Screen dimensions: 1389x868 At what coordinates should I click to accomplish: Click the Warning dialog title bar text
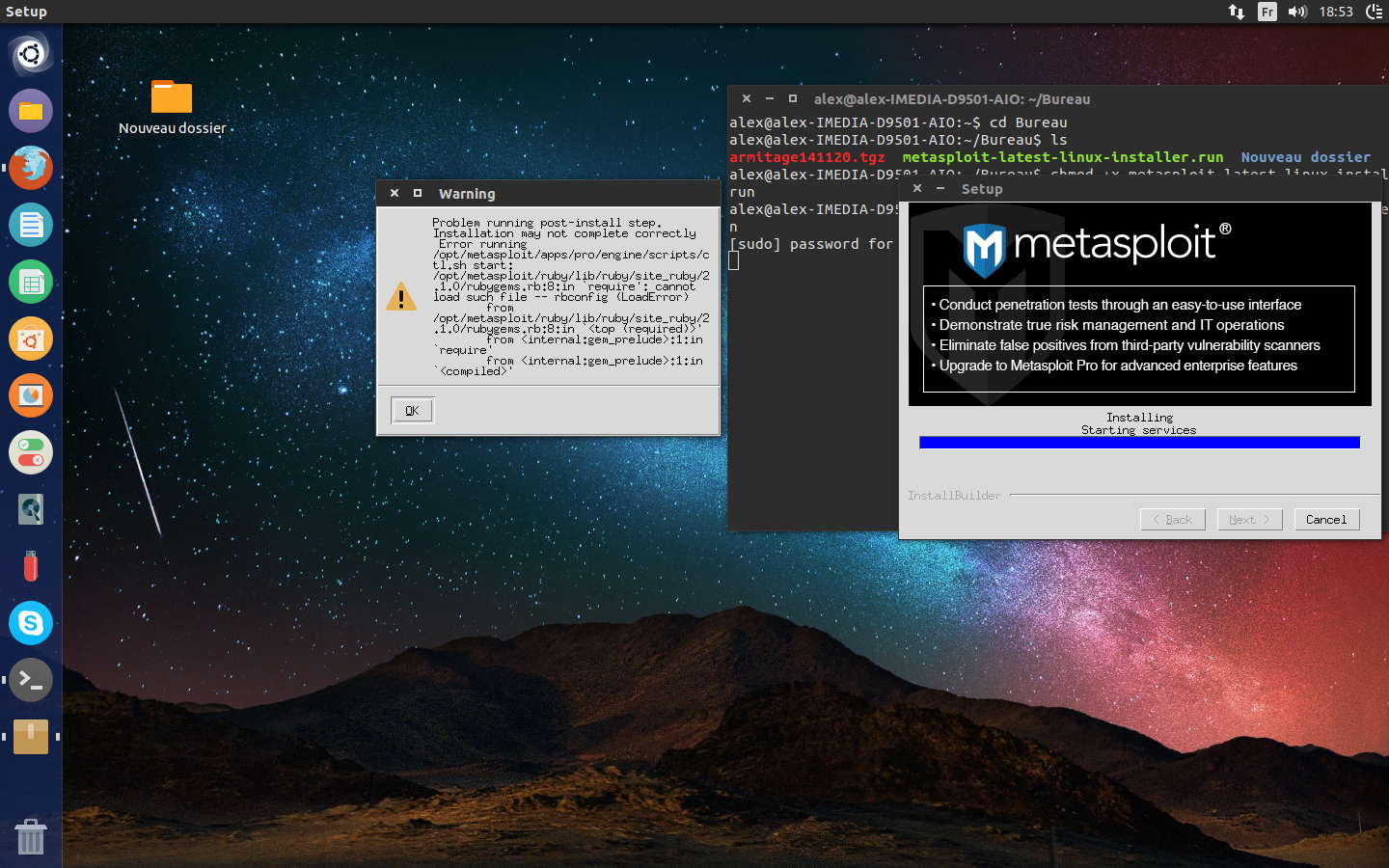pyautogui.click(x=467, y=194)
